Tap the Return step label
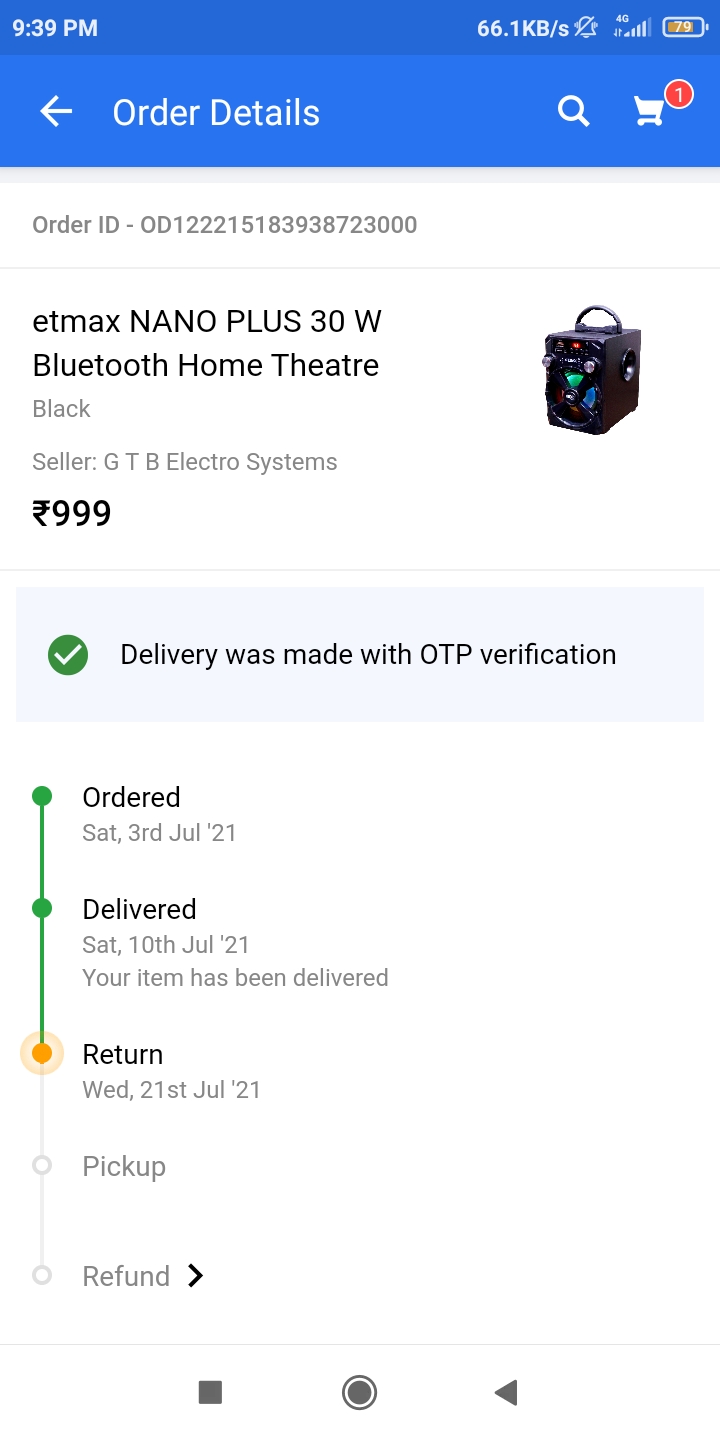720x1440 pixels. [x=123, y=1054]
